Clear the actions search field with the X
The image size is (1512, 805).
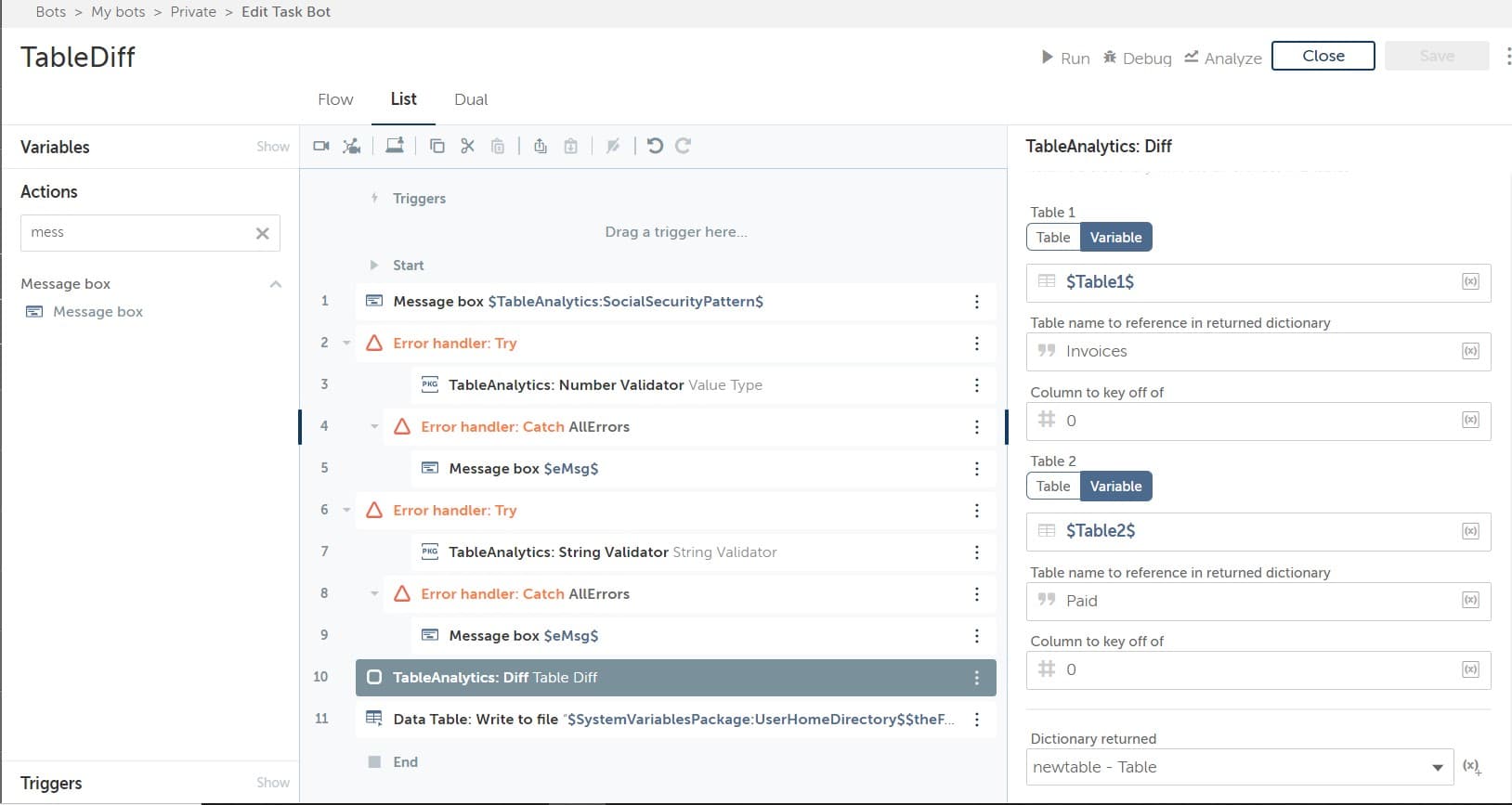coord(263,233)
